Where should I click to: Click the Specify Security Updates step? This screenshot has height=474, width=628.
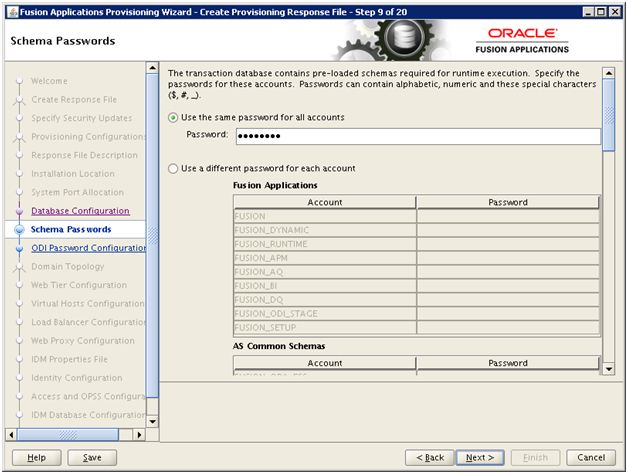[82, 118]
